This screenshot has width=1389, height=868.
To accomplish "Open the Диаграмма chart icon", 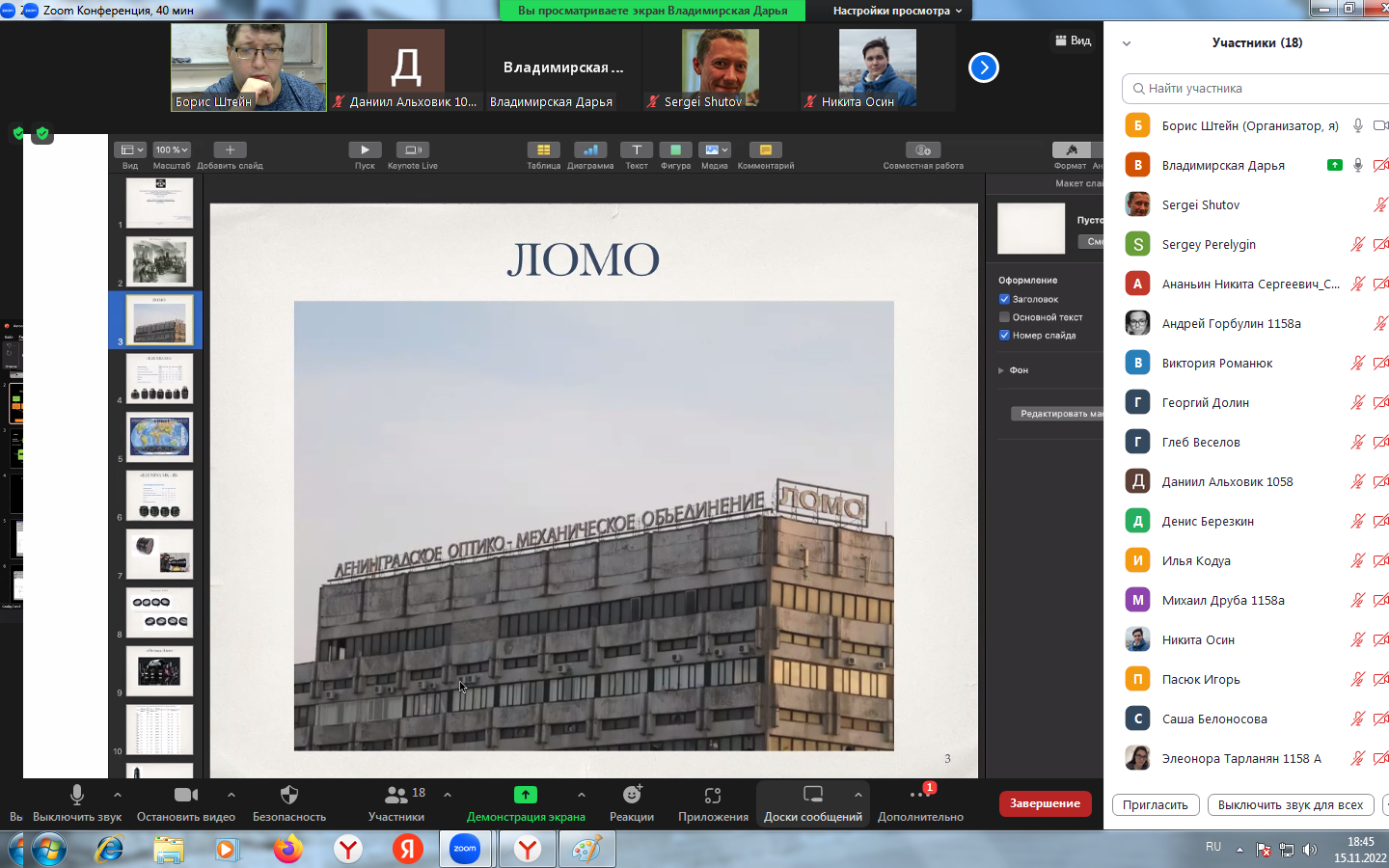I will click(x=590, y=149).
